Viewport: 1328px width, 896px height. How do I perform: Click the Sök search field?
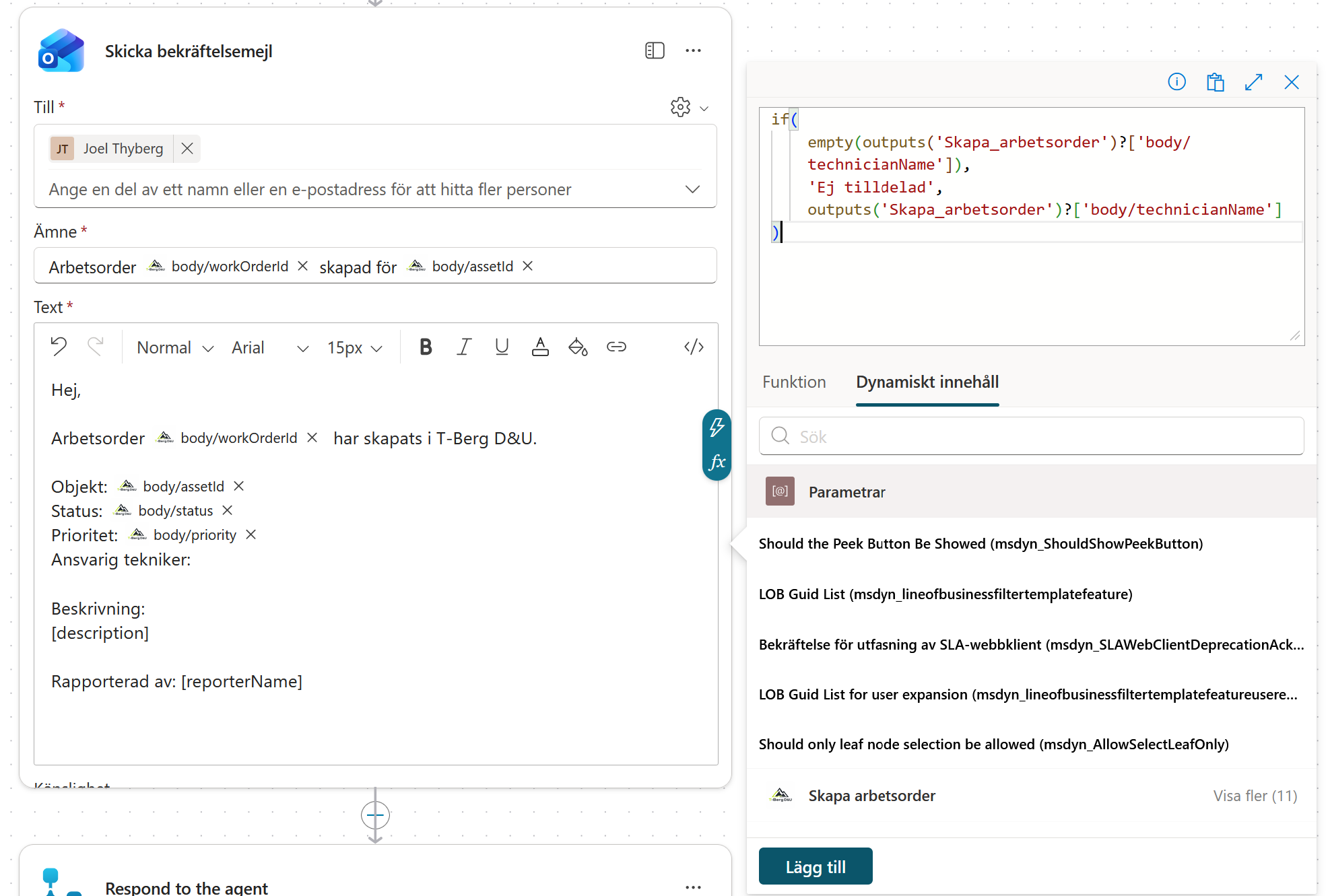click(1032, 436)
